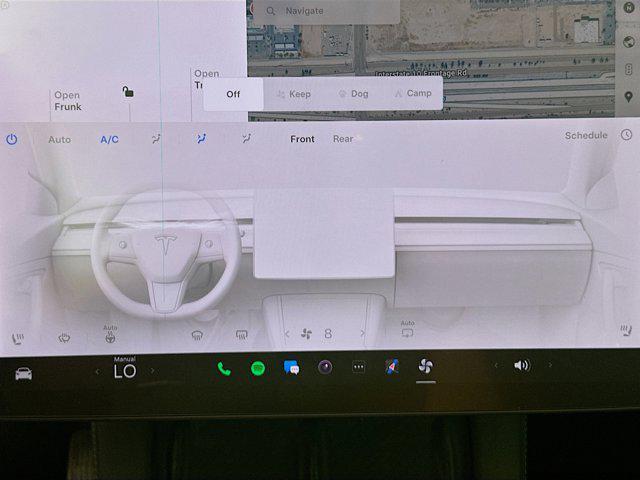The image size is (640, 480).
Task: Open car controls from car icon
Action: click(23, 373)
